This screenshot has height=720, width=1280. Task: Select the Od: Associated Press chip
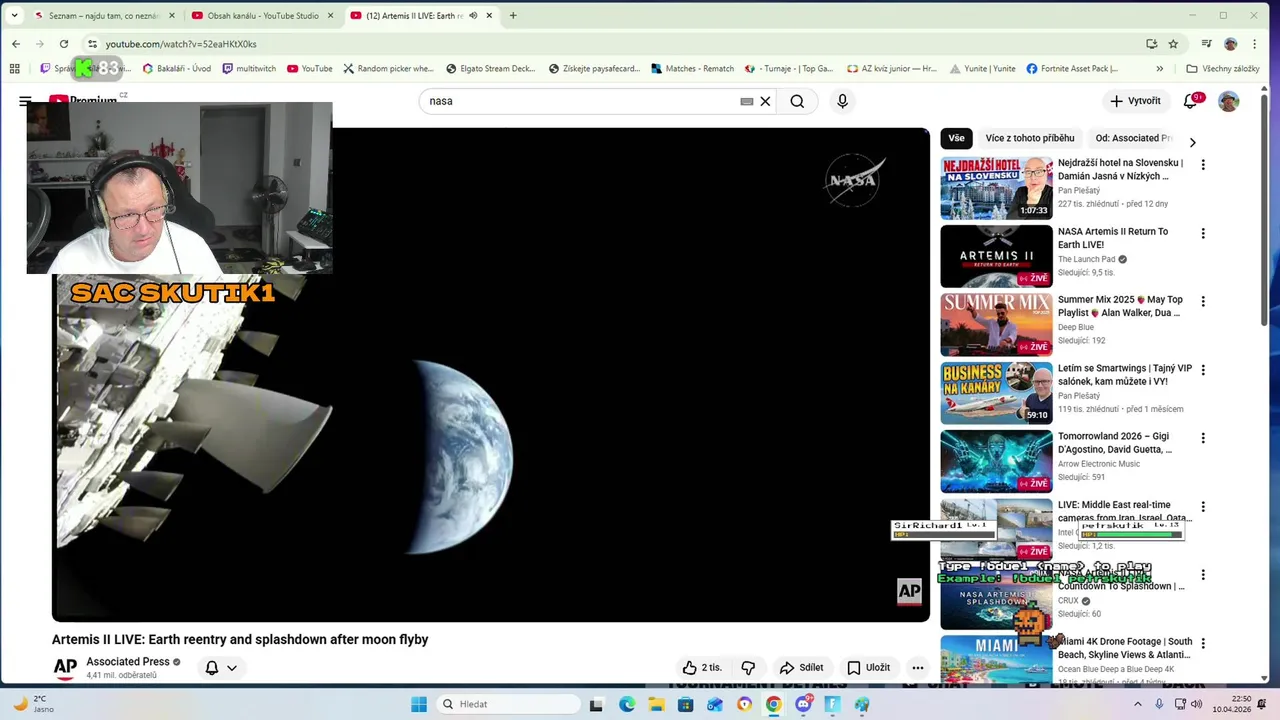1133,138
